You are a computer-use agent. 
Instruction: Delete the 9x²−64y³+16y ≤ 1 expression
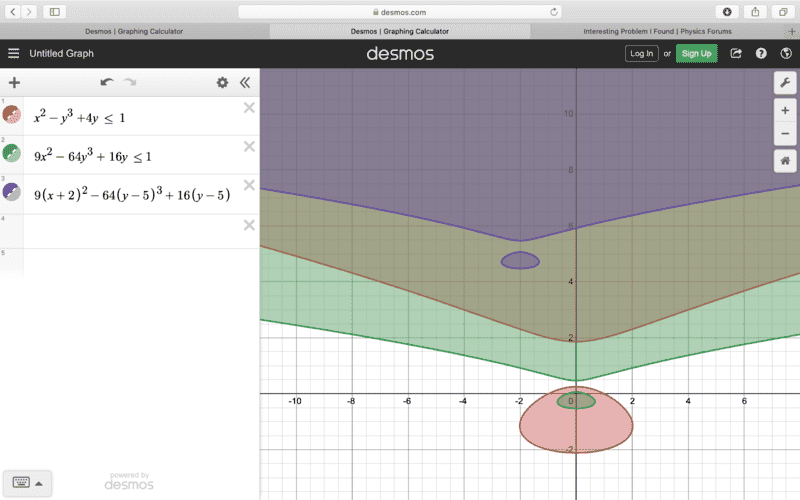(x=249, y=146)
